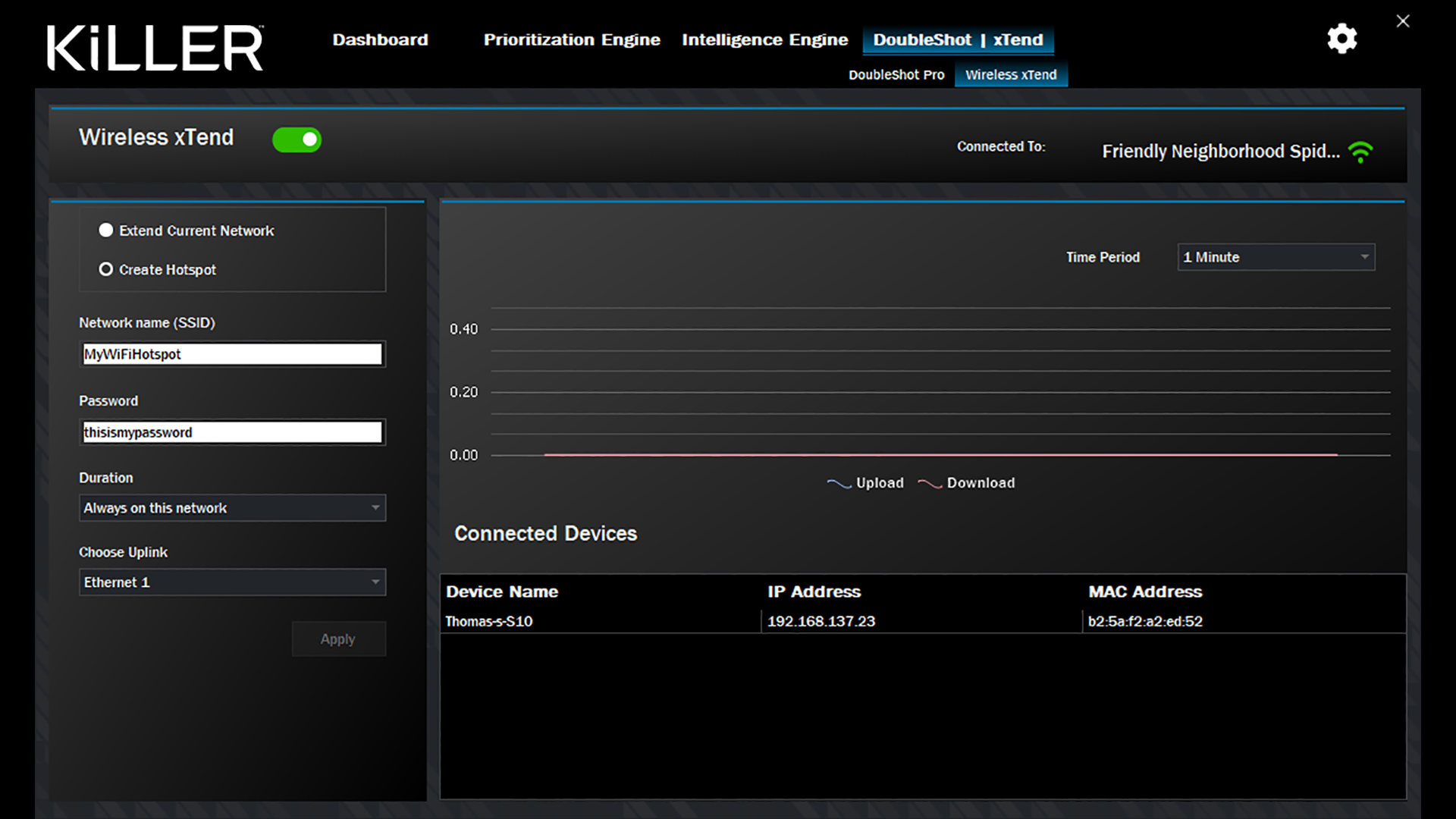Click the connected network name text
This screenshot has height=819, width=1456.
tap(1220, 152)
